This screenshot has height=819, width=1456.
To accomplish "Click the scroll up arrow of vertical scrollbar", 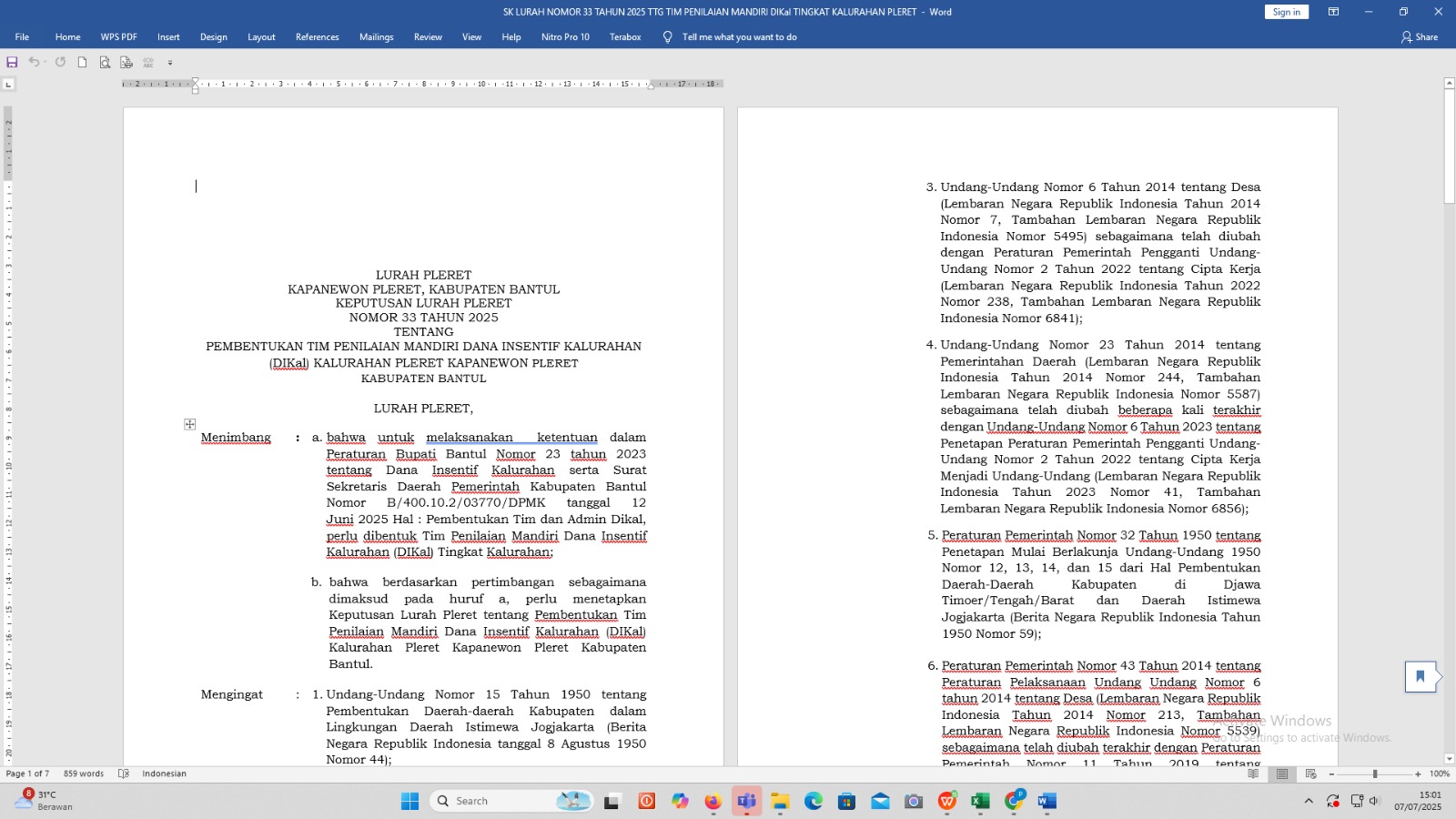I will tap(1450, 84).
